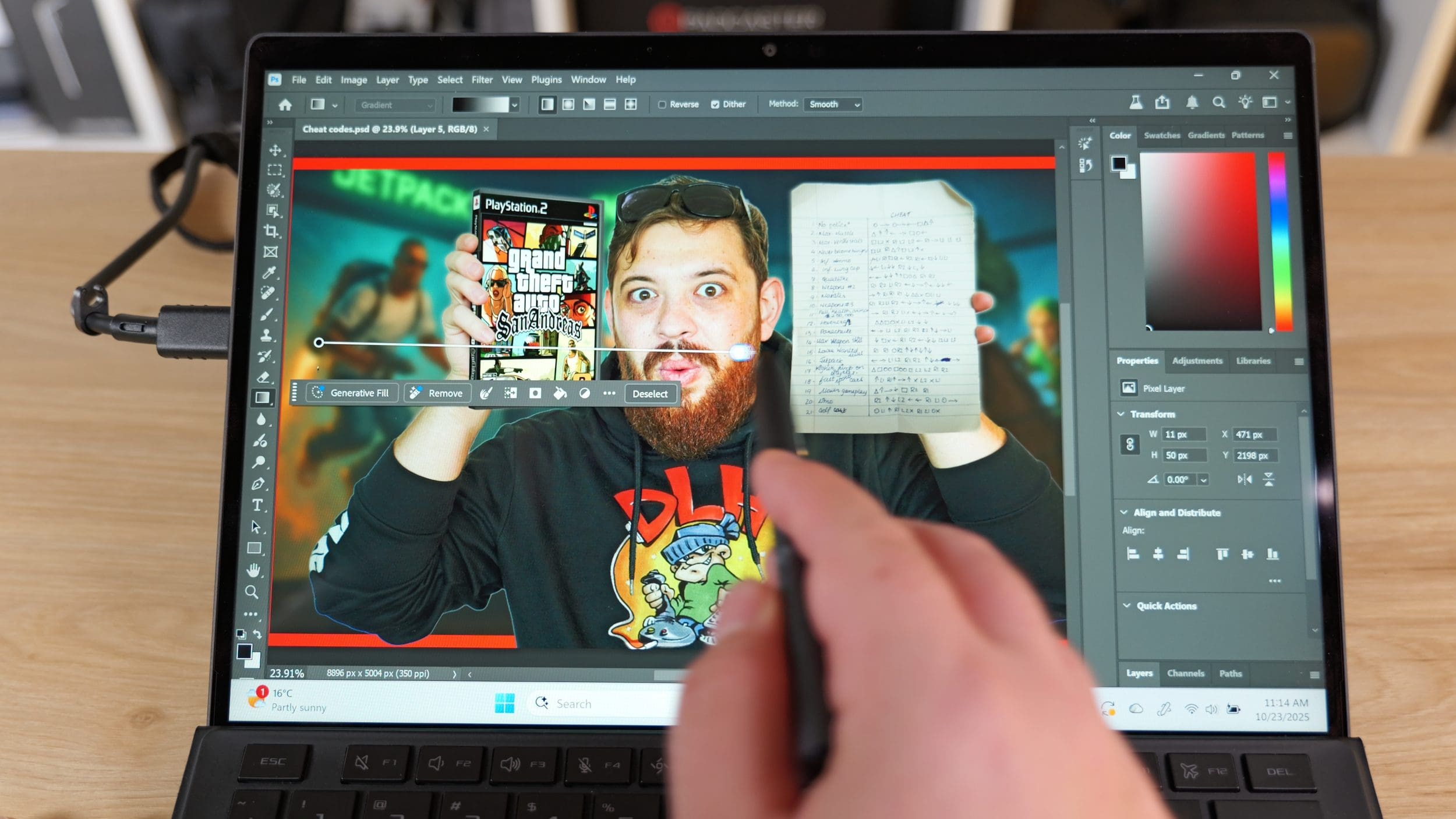
Task: Select the Crop tool
Action: coord(271,231)
